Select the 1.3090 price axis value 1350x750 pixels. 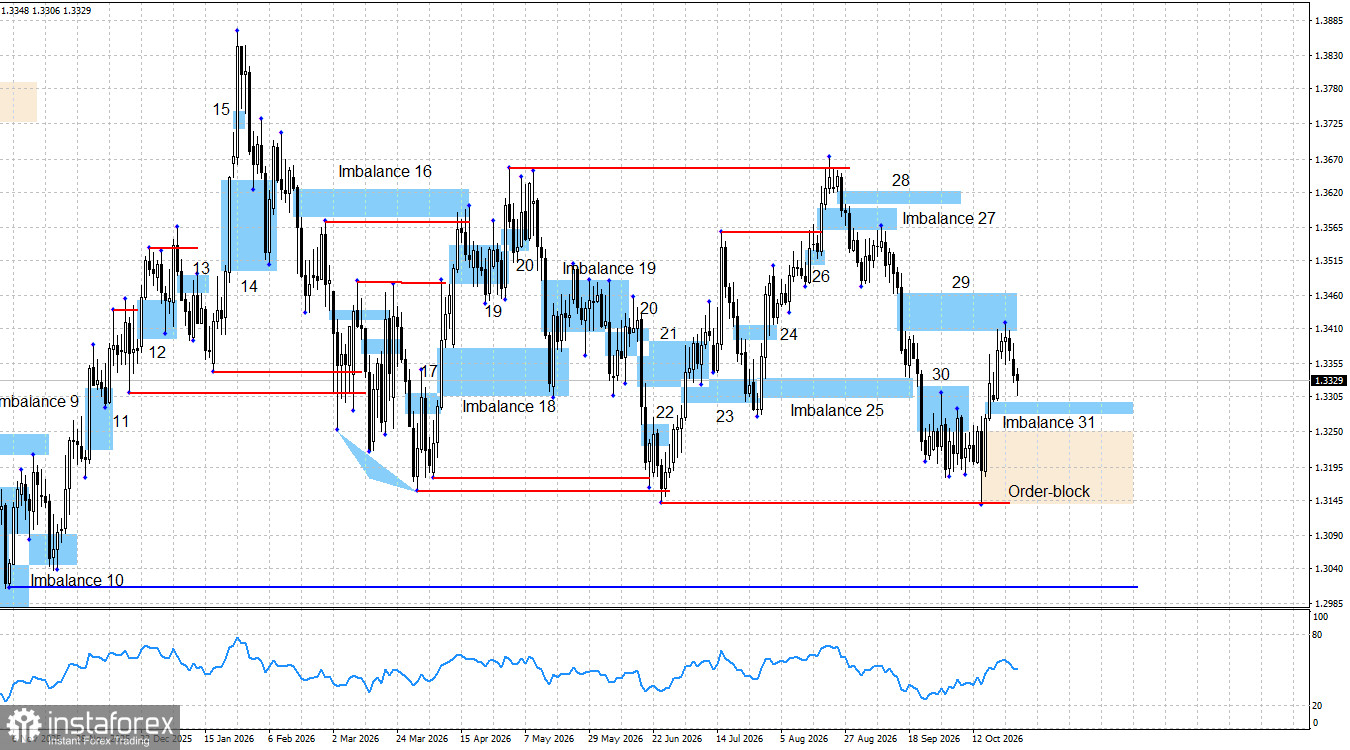click(1328, 535)
